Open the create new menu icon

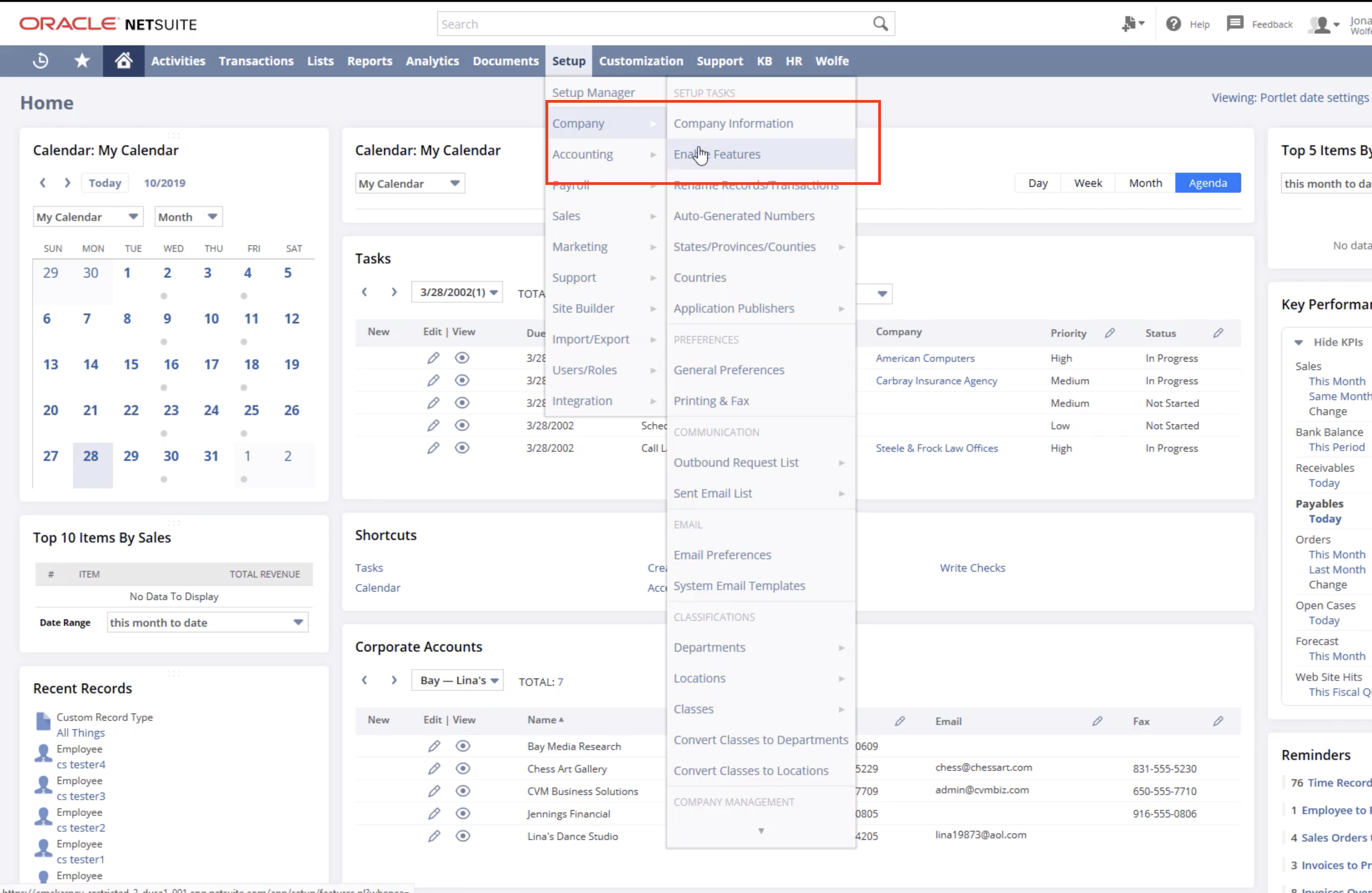pyautogui.click(x=1128, y=24)
